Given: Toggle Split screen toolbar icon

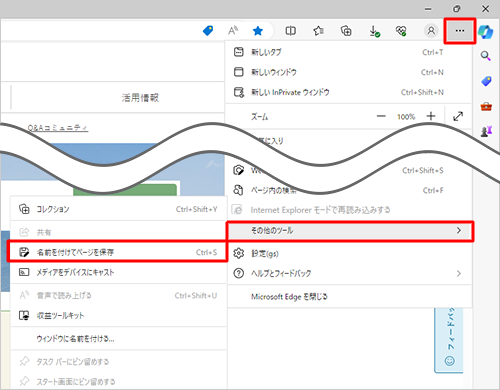Looking at the screenshot, I should point(290,31).
